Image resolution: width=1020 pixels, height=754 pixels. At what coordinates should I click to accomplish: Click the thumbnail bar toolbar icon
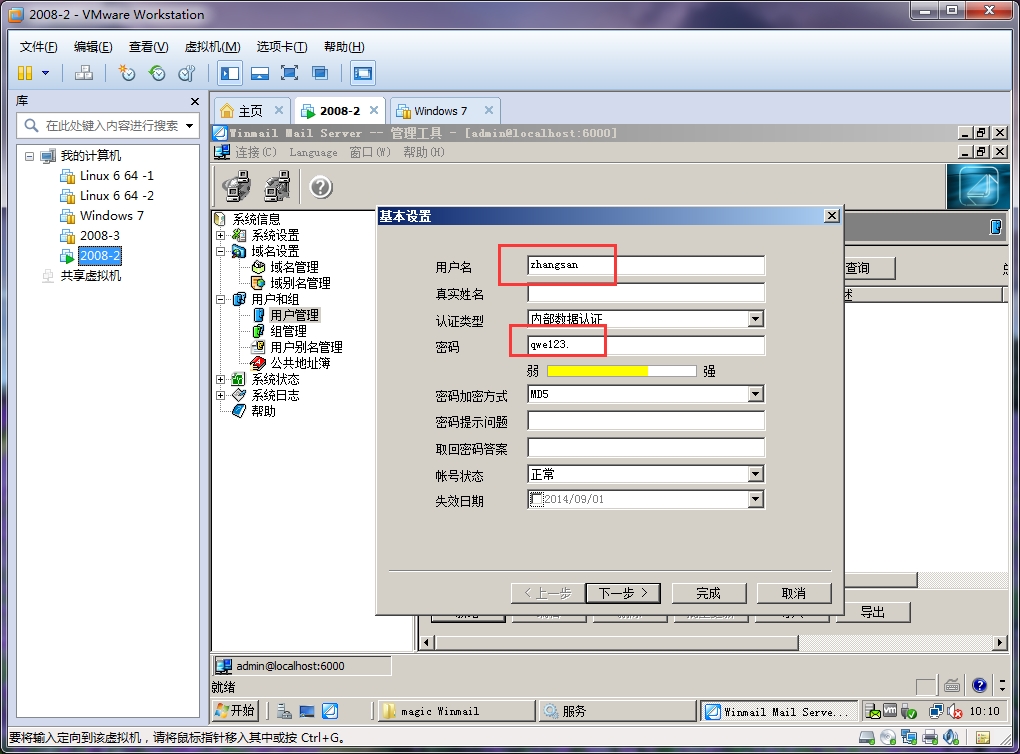[260, 73]
